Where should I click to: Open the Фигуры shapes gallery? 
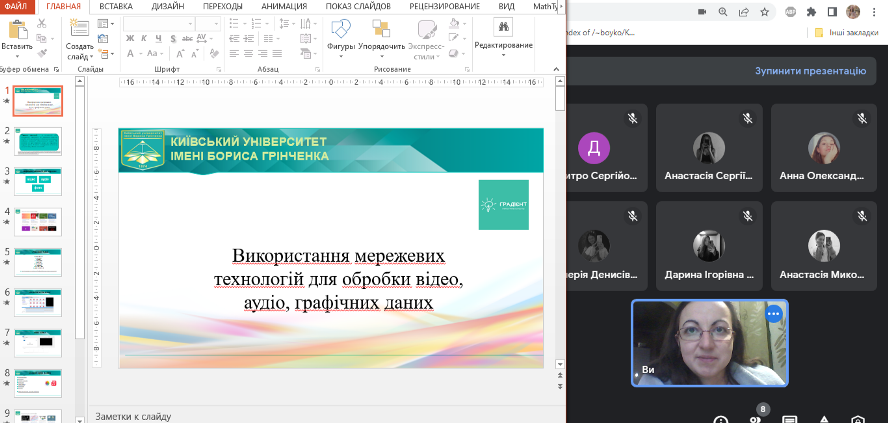pyautogui.click(x=341, y=29)
